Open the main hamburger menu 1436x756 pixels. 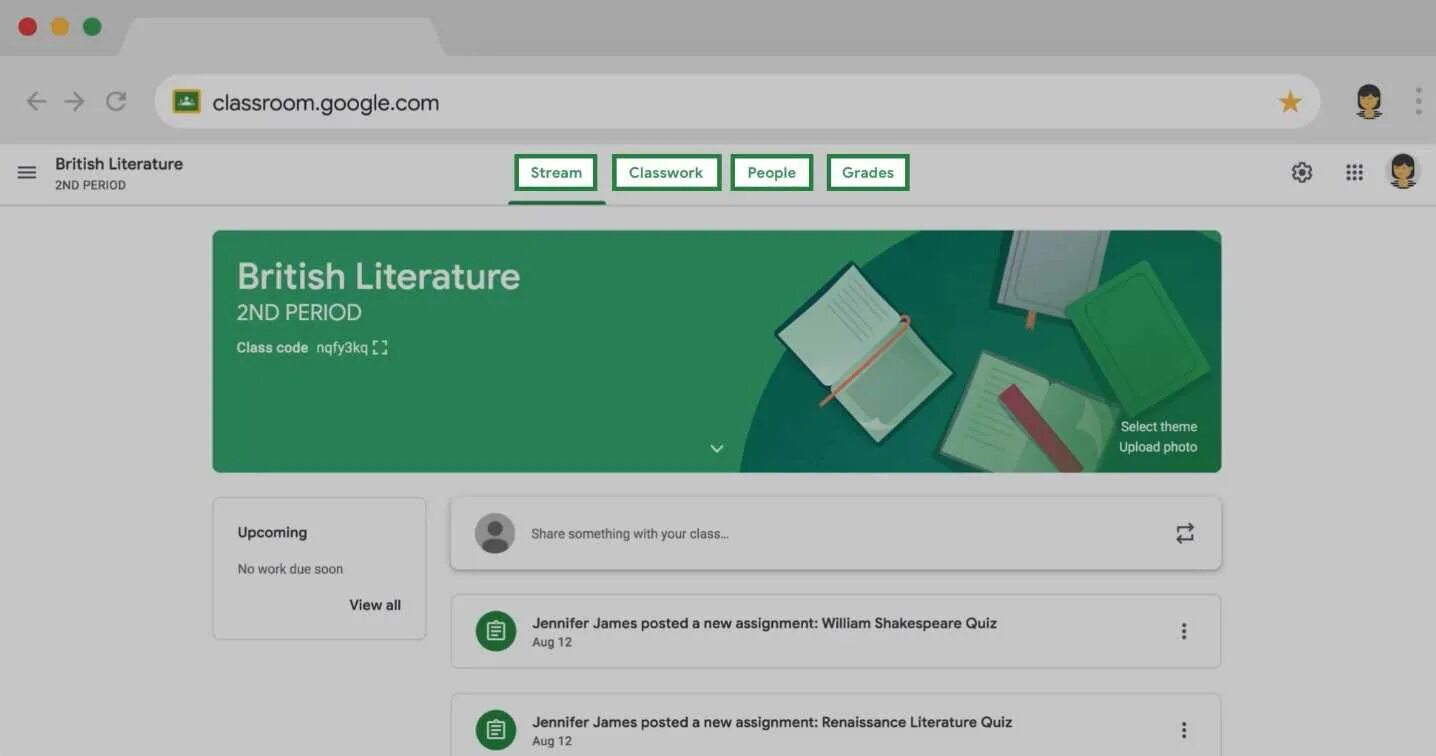27,173
